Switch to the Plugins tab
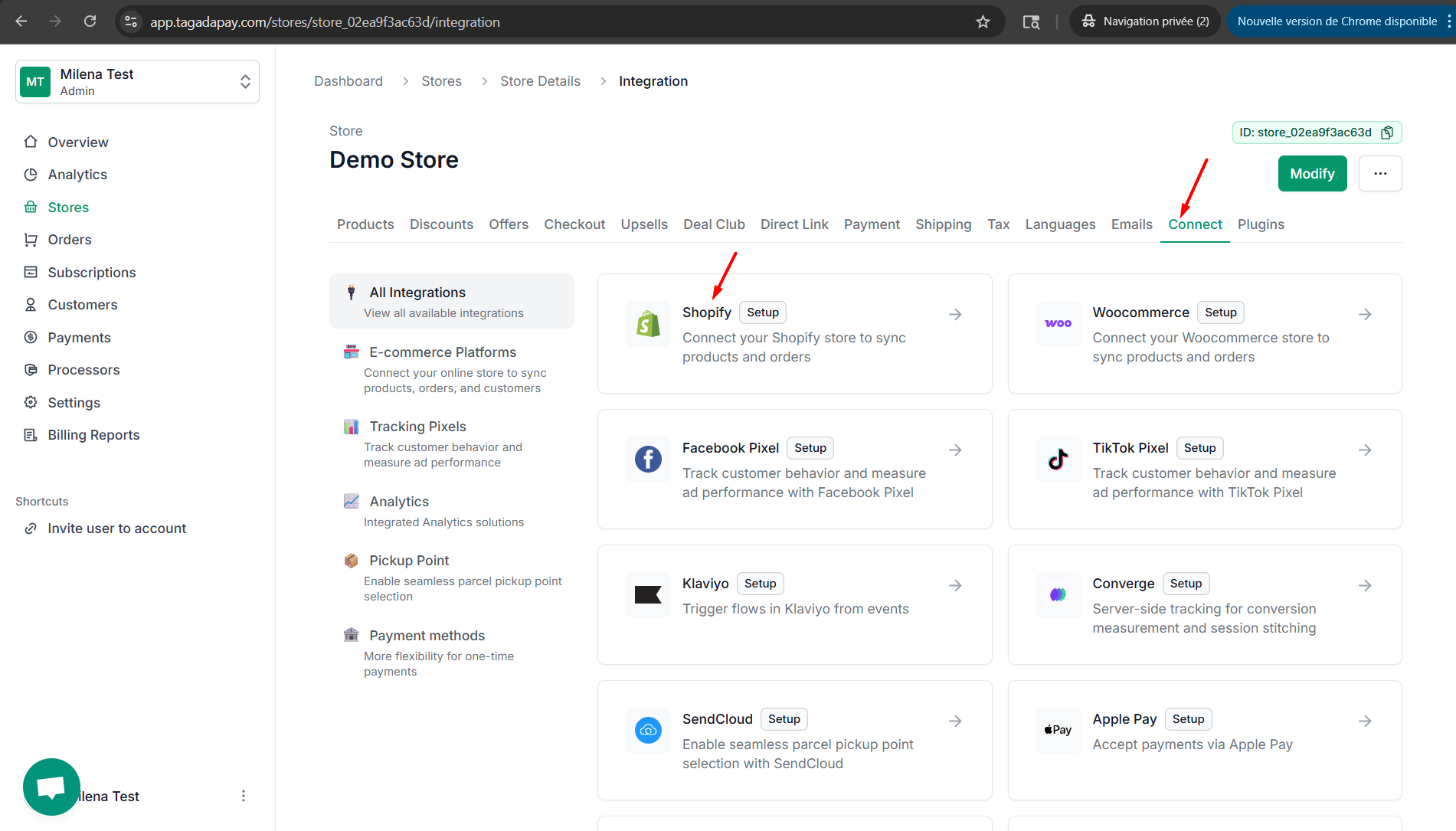The height and width of the screenshot is (831, 1456). click(1261, 224)
